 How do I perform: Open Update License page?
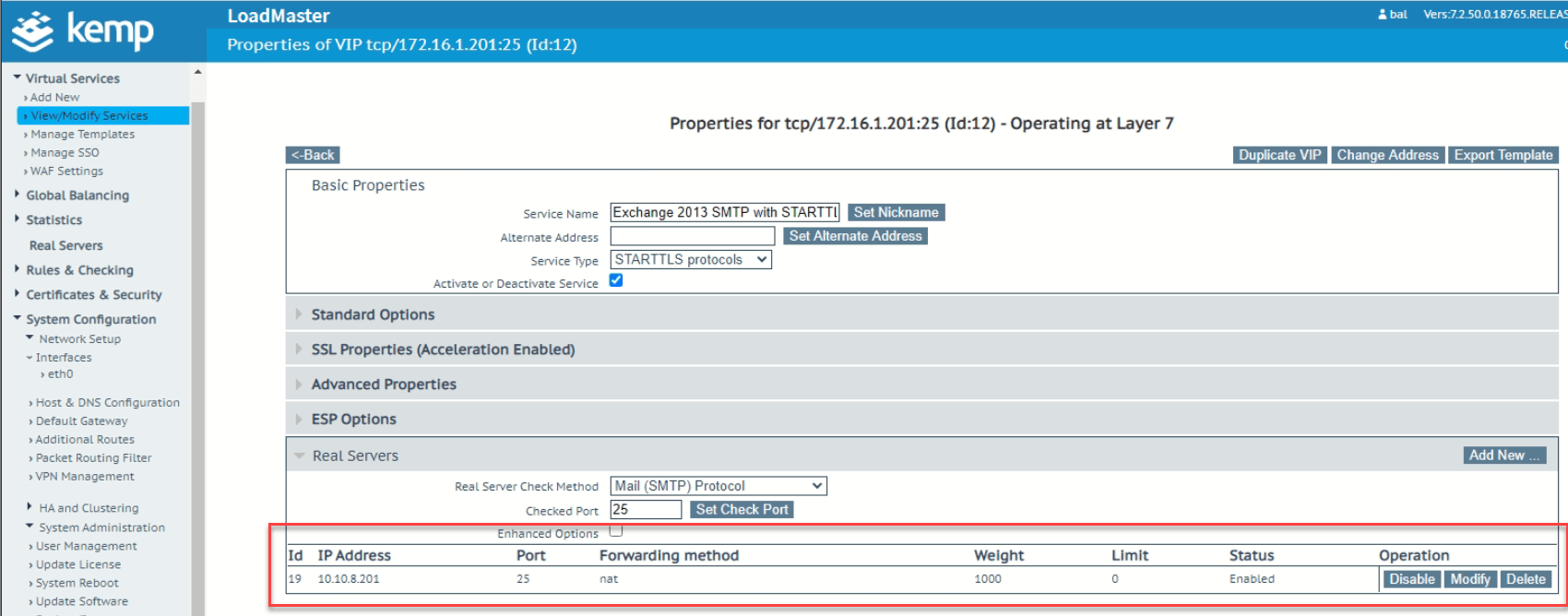(x=77, y=565)
